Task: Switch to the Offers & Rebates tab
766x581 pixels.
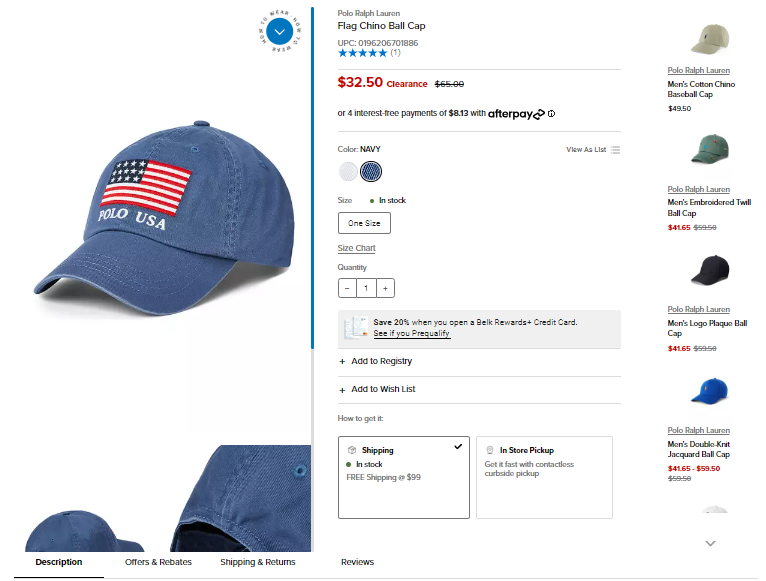Action: pos(158,562)
